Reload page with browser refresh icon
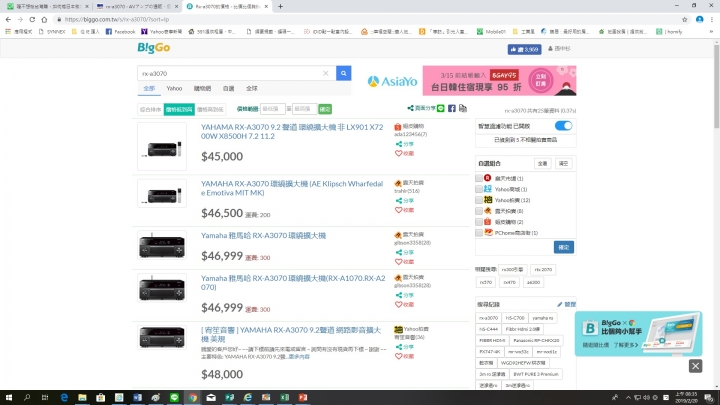 [32, 19]
